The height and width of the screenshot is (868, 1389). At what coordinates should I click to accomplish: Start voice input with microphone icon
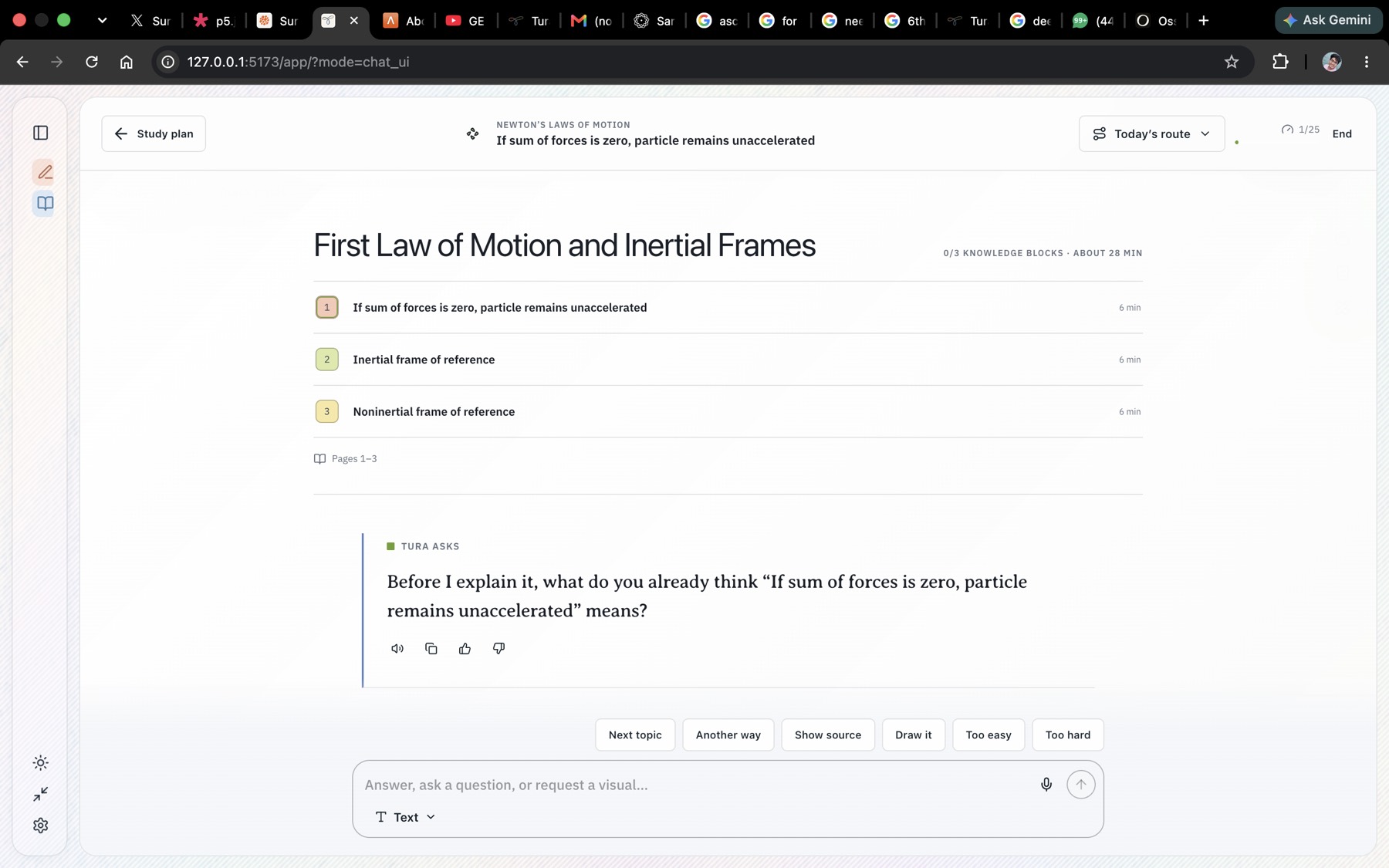[x=1046, y=785]
